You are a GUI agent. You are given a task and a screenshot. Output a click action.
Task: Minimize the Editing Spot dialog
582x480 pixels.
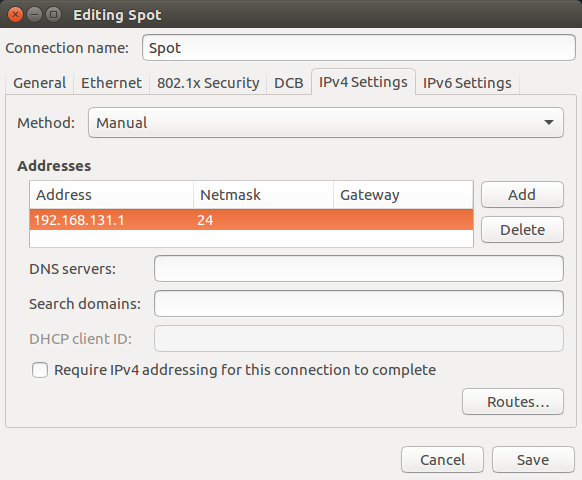pyautogui.click(x=35, y=15)
